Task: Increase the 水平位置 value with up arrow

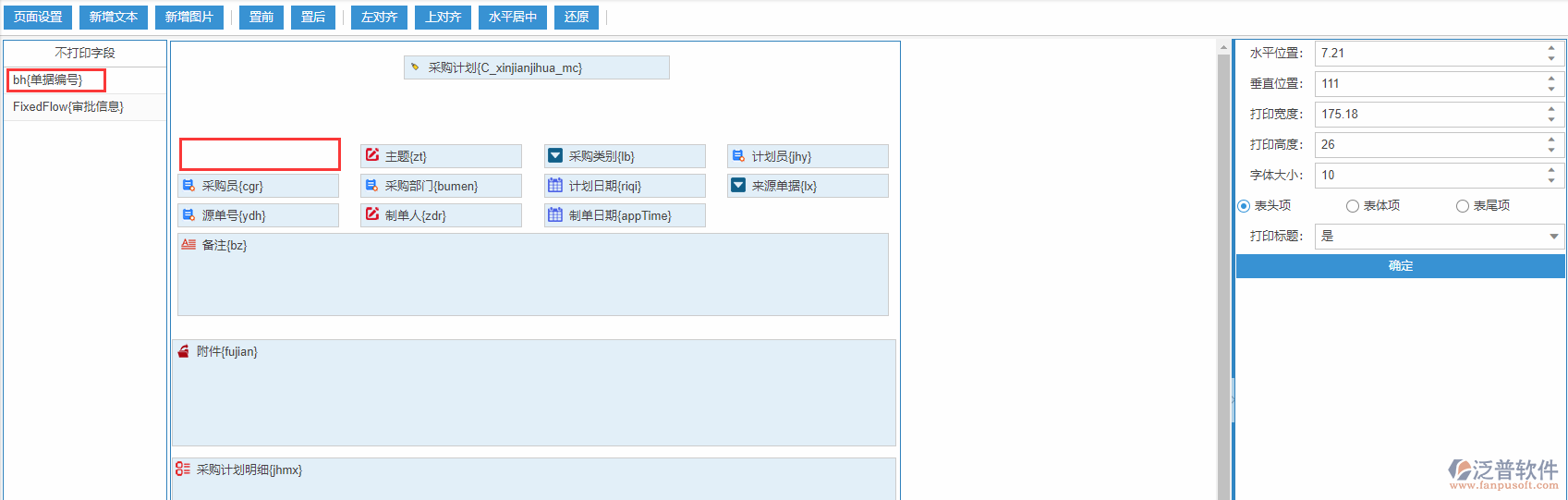Action: click(1551, 48)
